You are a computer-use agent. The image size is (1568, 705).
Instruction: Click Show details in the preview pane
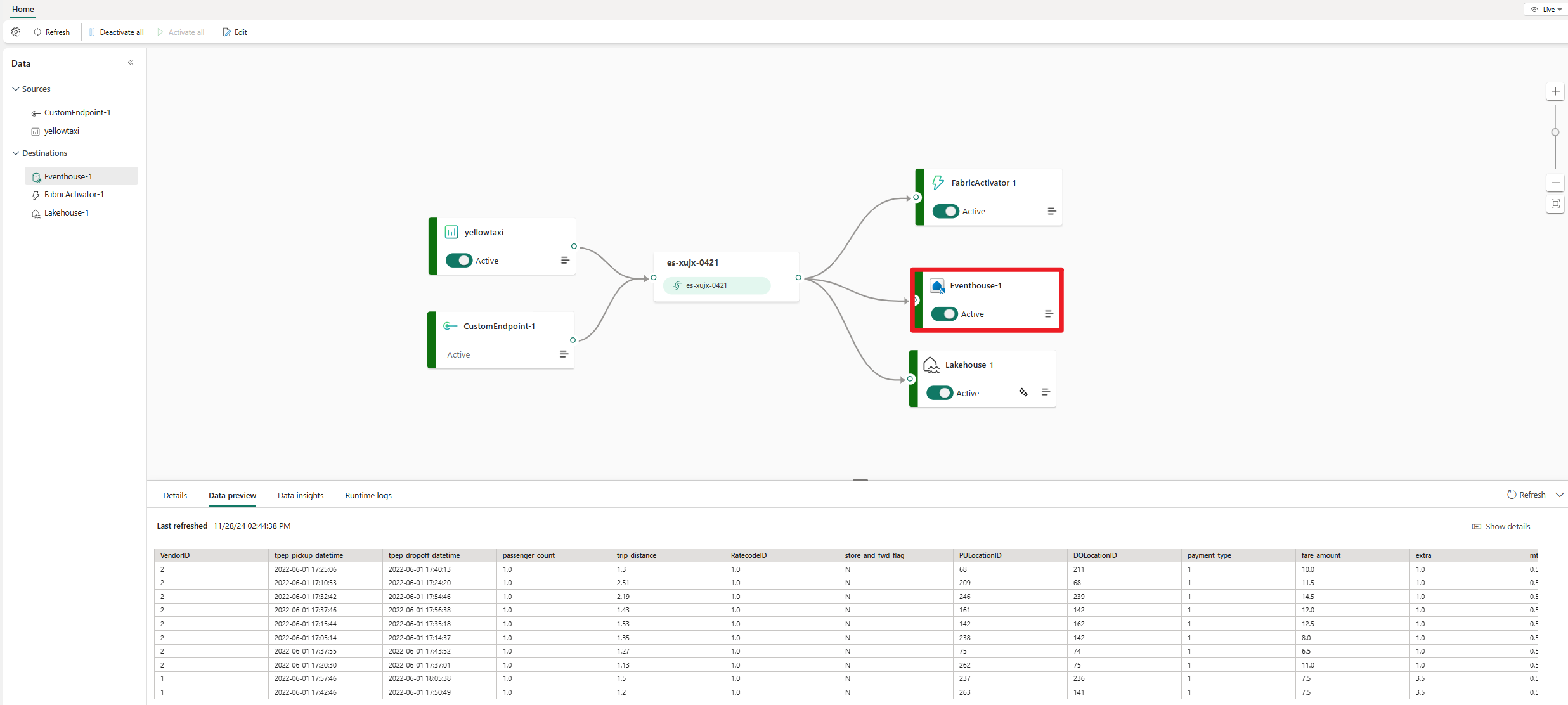click(1501, 526)
